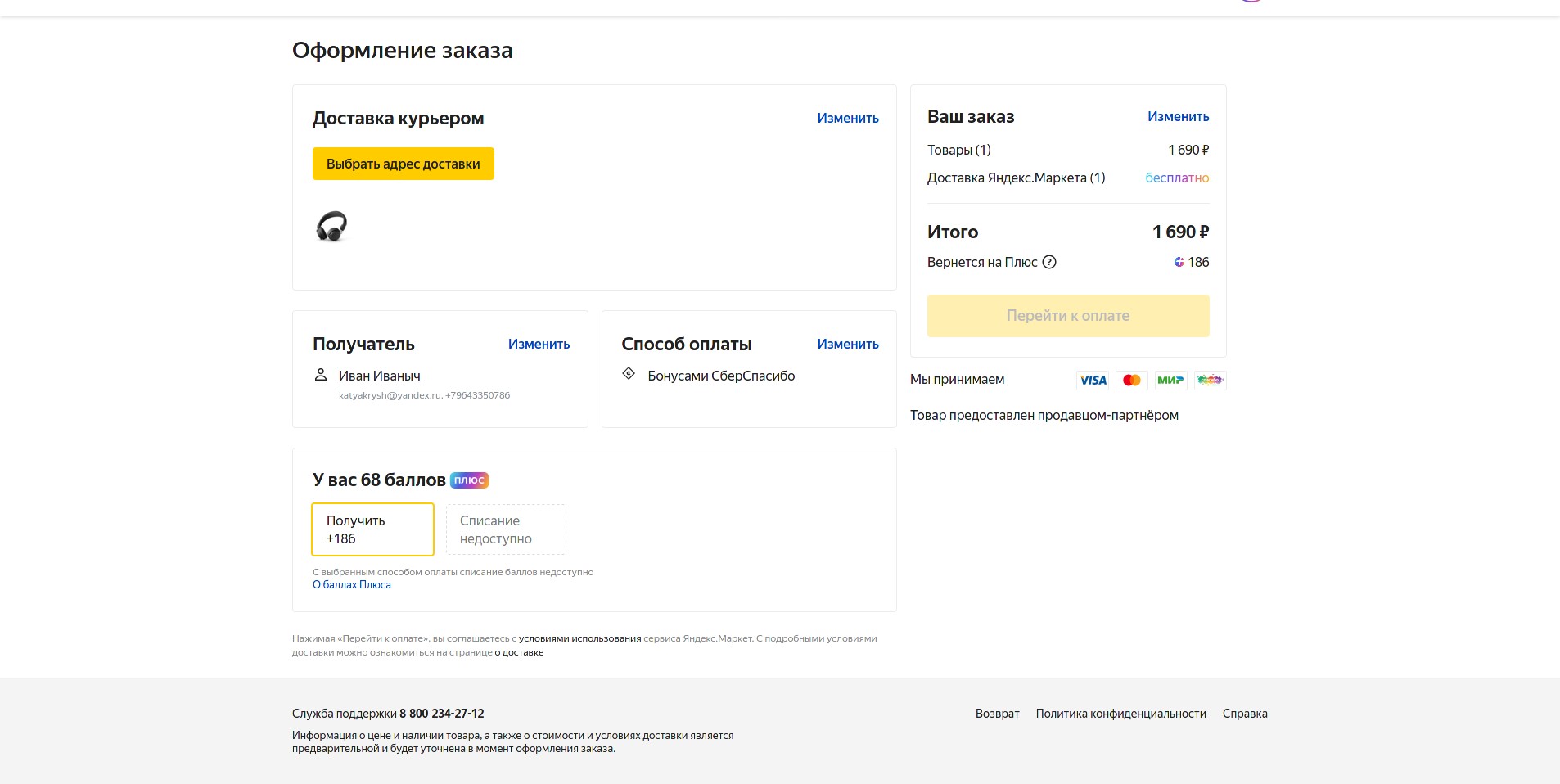Click the Ваш заказ heading
This screenshot has height=784, width=1560.
pyautogui.click(x=971, y=117)
